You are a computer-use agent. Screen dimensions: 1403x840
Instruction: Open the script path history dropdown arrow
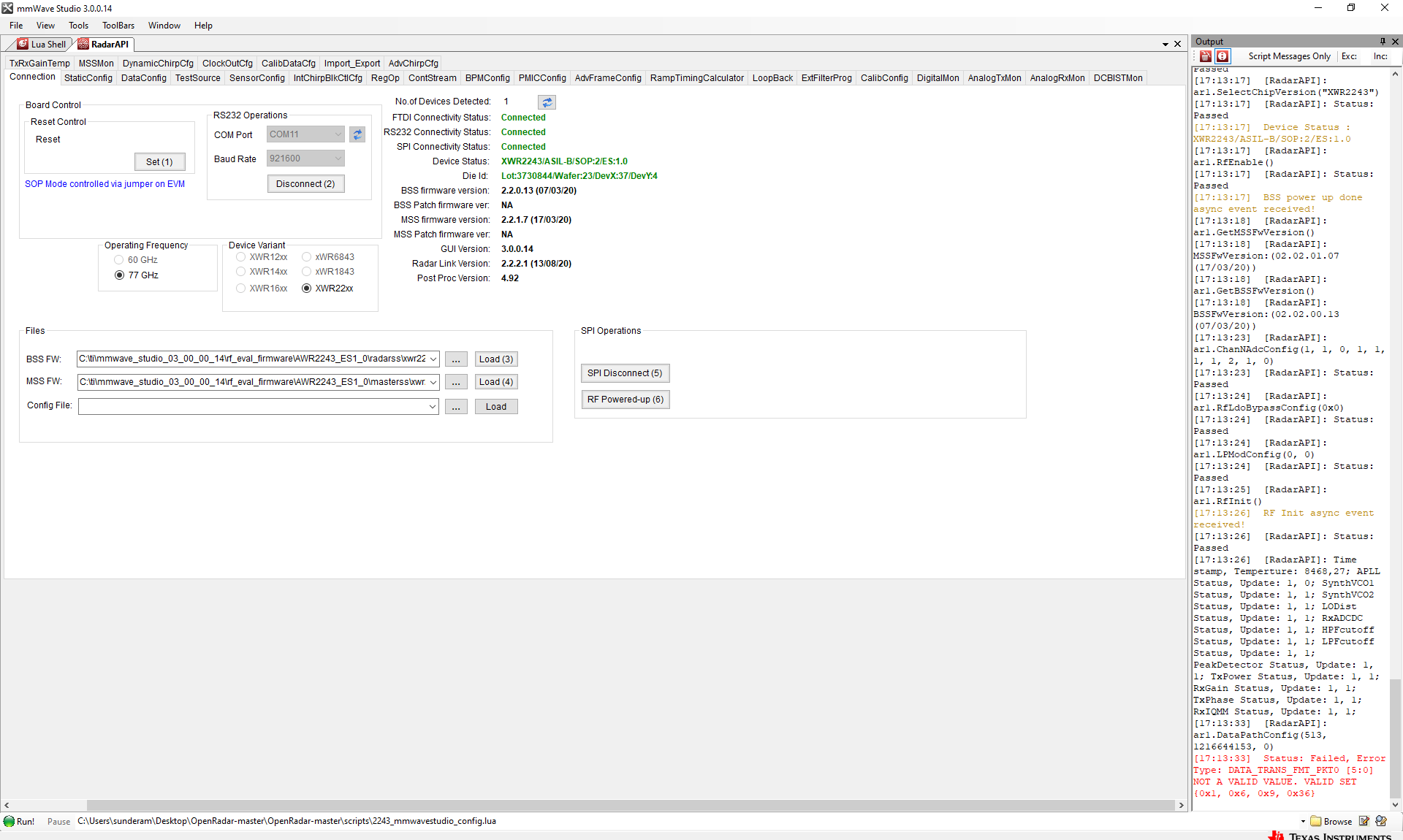tap(1303, 822)
